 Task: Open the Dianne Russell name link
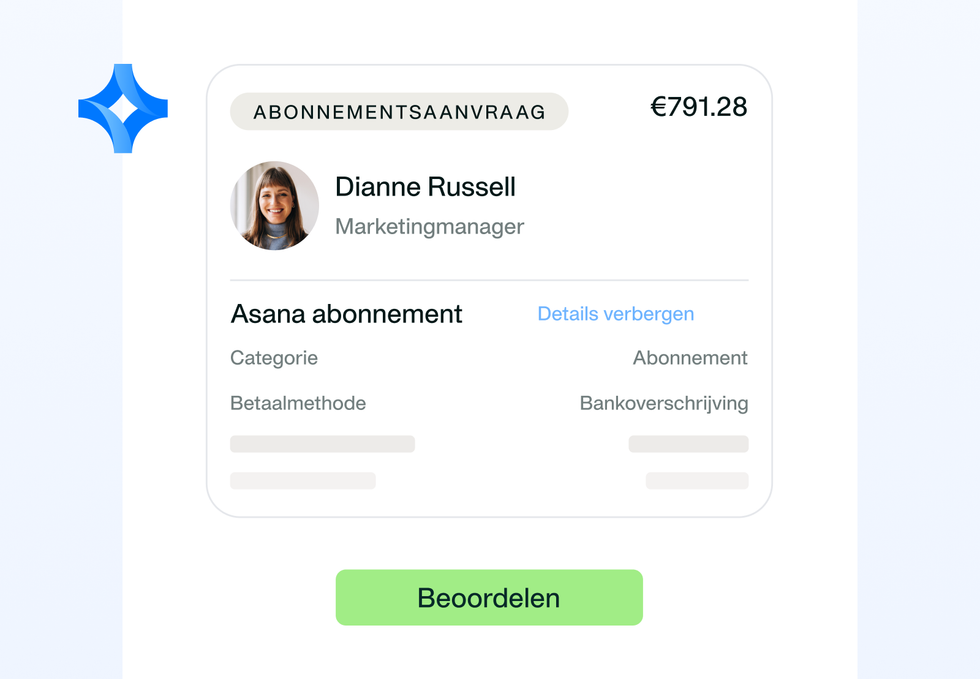[425, 186]
